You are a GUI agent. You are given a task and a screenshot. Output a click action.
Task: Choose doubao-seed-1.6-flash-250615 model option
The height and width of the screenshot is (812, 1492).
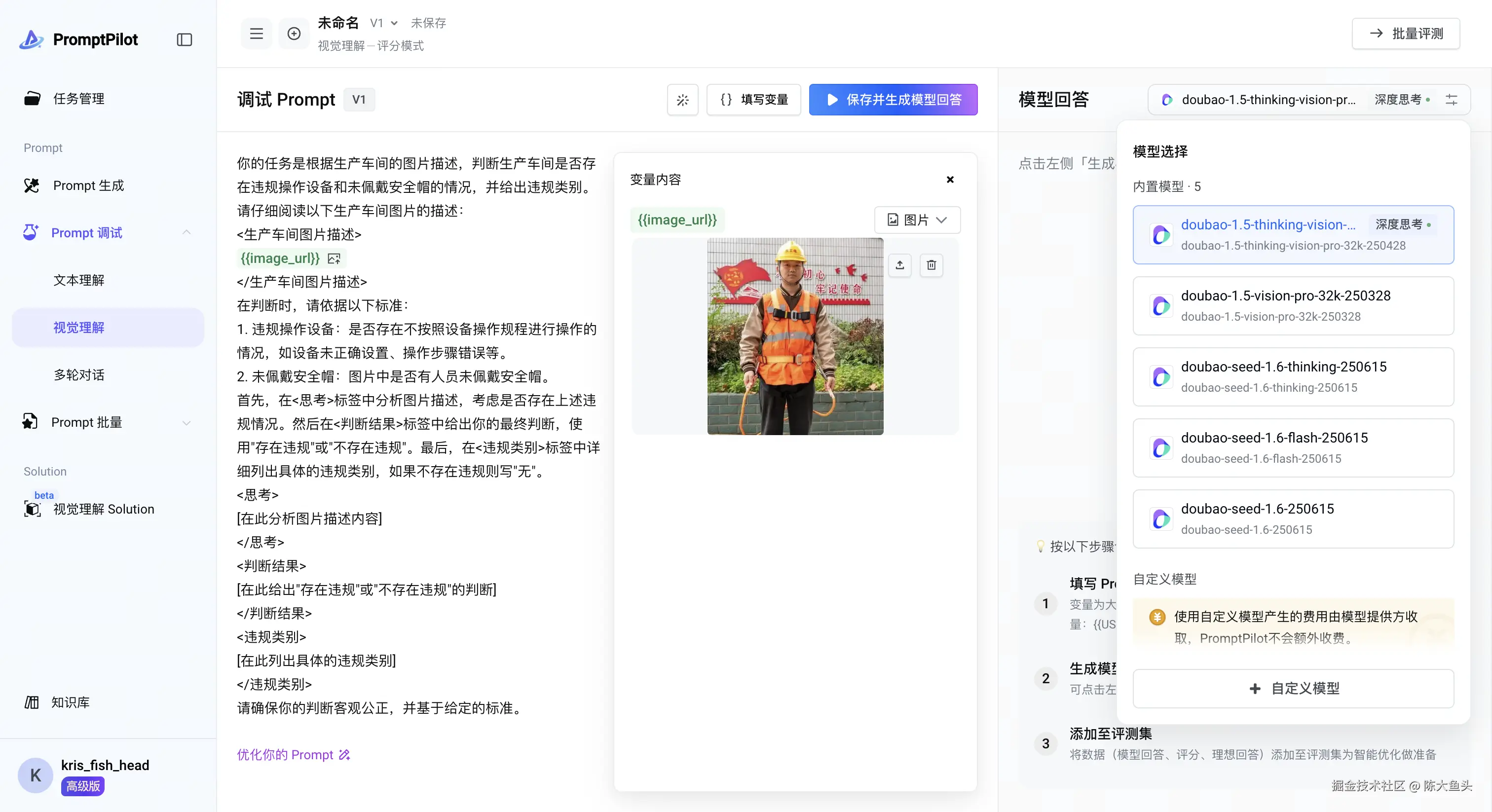[1293, 448]
